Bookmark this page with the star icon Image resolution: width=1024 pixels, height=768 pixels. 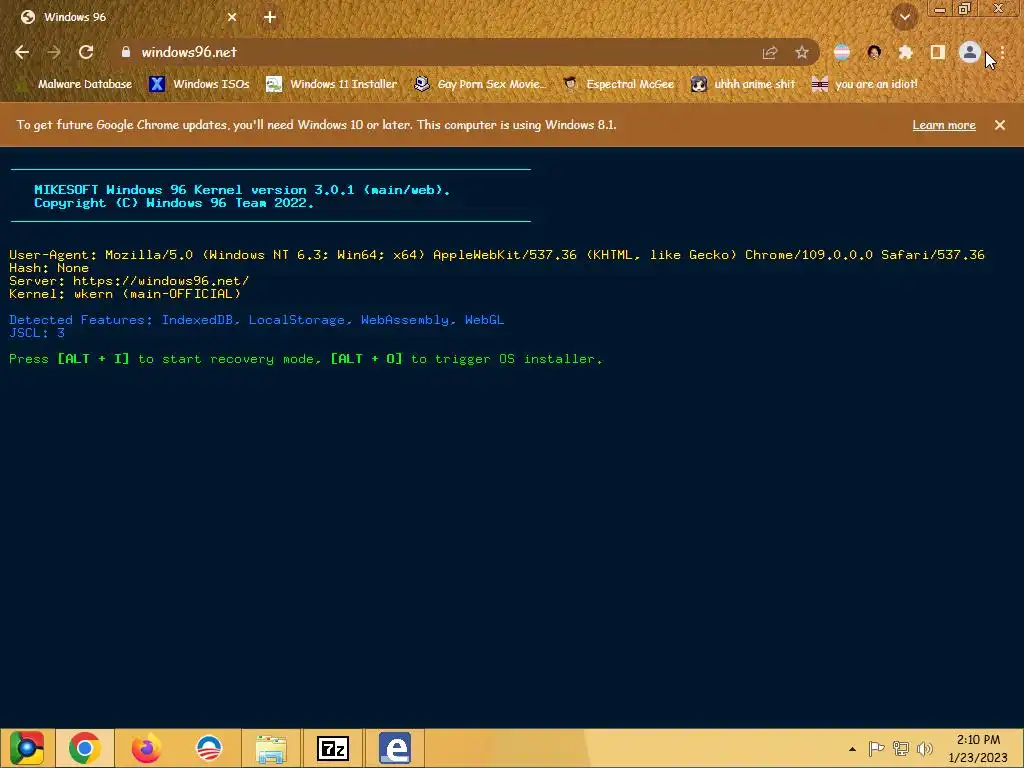click(x=802, y=52)
